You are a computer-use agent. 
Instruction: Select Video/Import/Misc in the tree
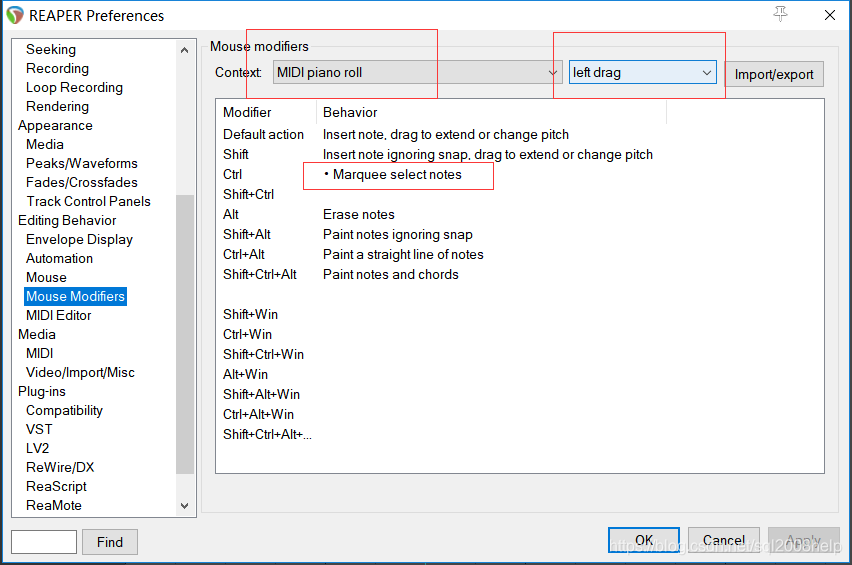pos(80,373)
